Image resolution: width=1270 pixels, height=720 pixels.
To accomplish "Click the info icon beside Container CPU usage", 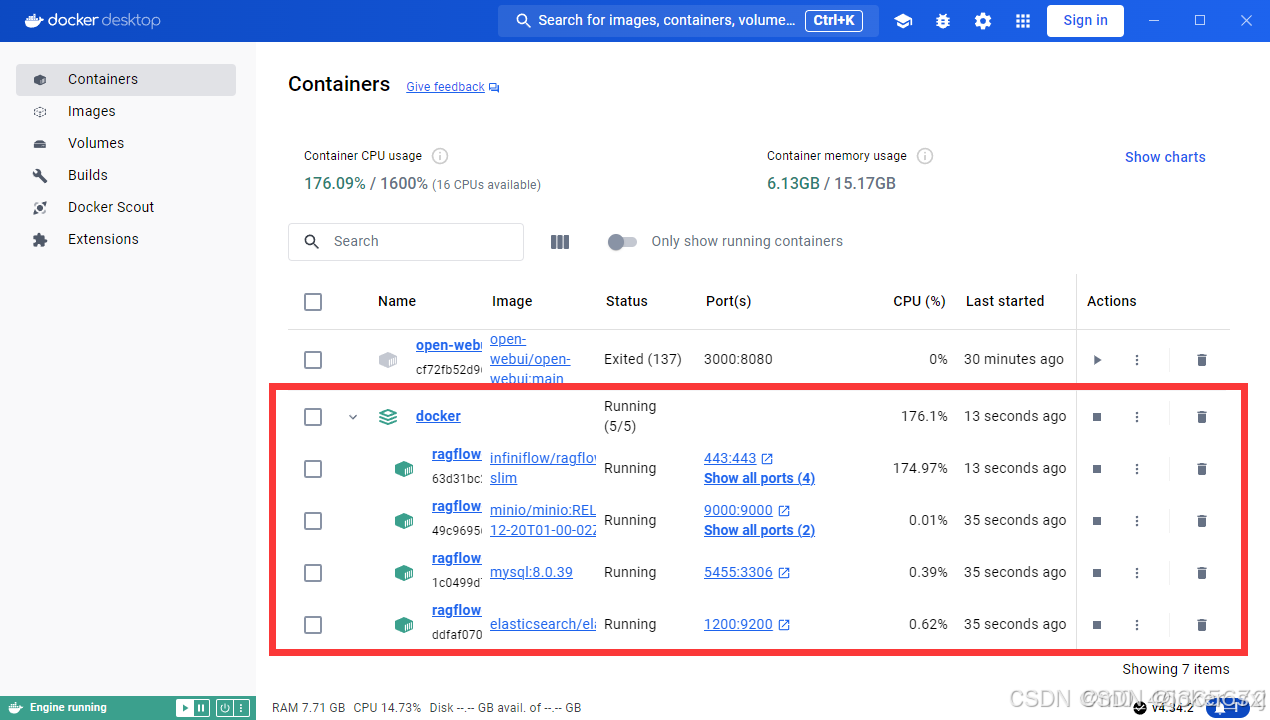I will 440,156.
